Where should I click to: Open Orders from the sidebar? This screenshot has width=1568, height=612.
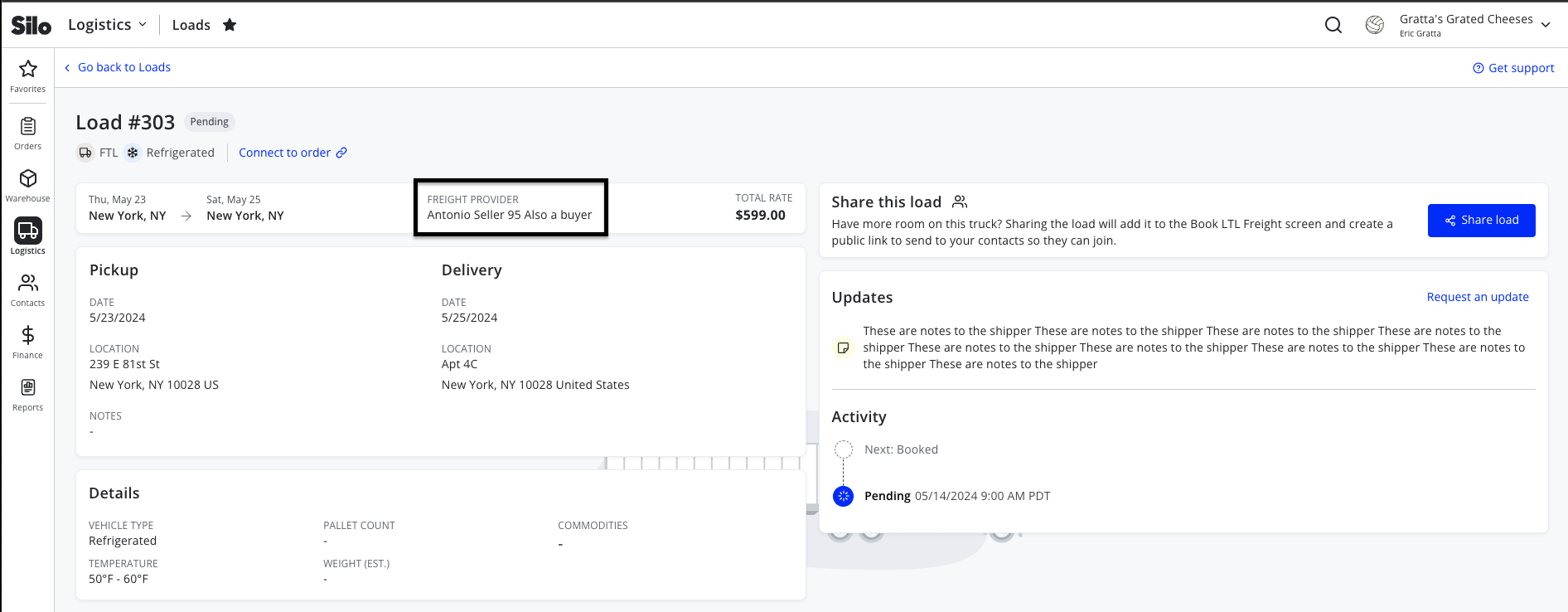[x=28, y=134]
